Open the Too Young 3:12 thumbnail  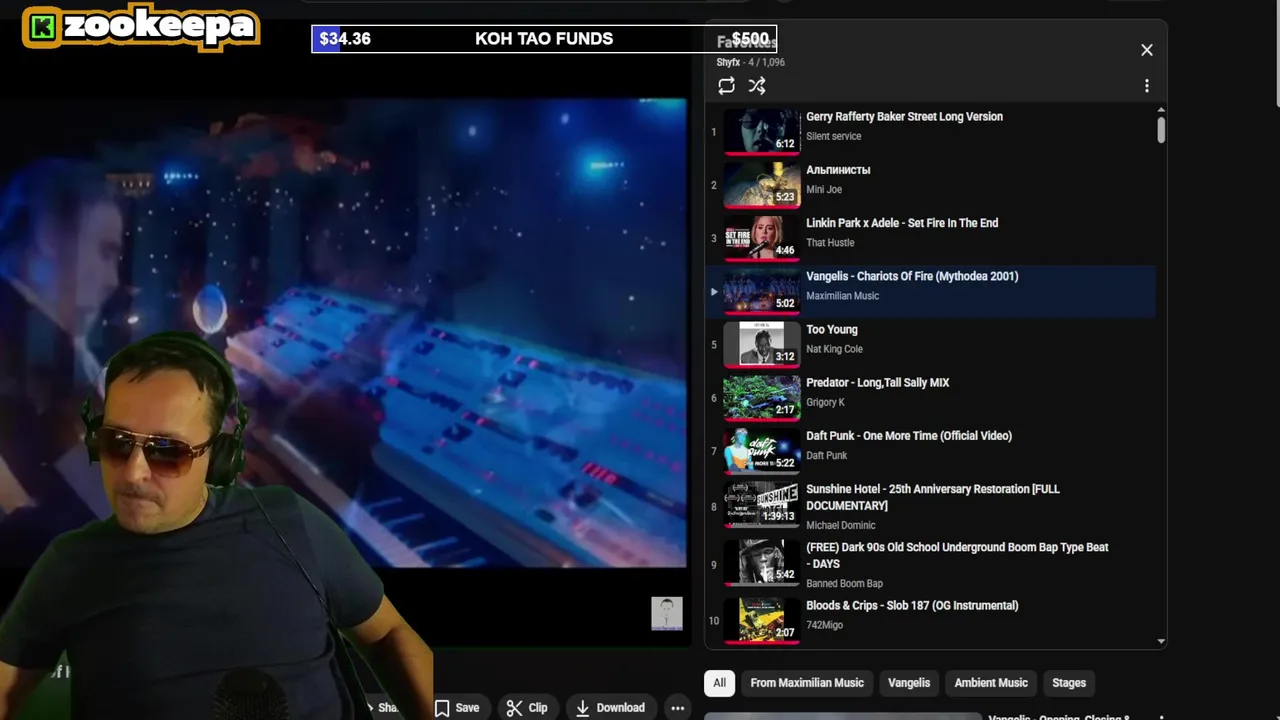(x=762, y=344)
